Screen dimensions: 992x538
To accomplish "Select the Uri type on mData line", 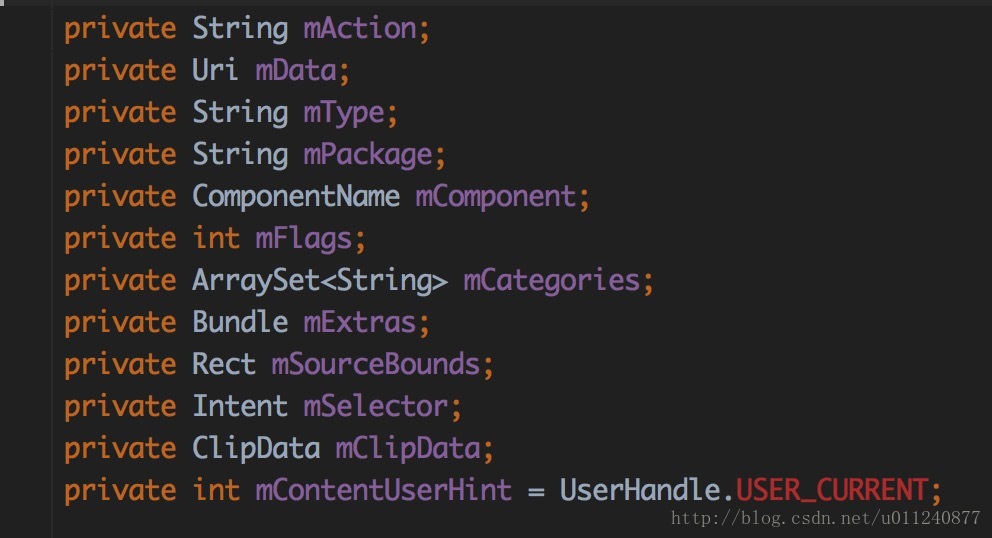I will [215, 70].
